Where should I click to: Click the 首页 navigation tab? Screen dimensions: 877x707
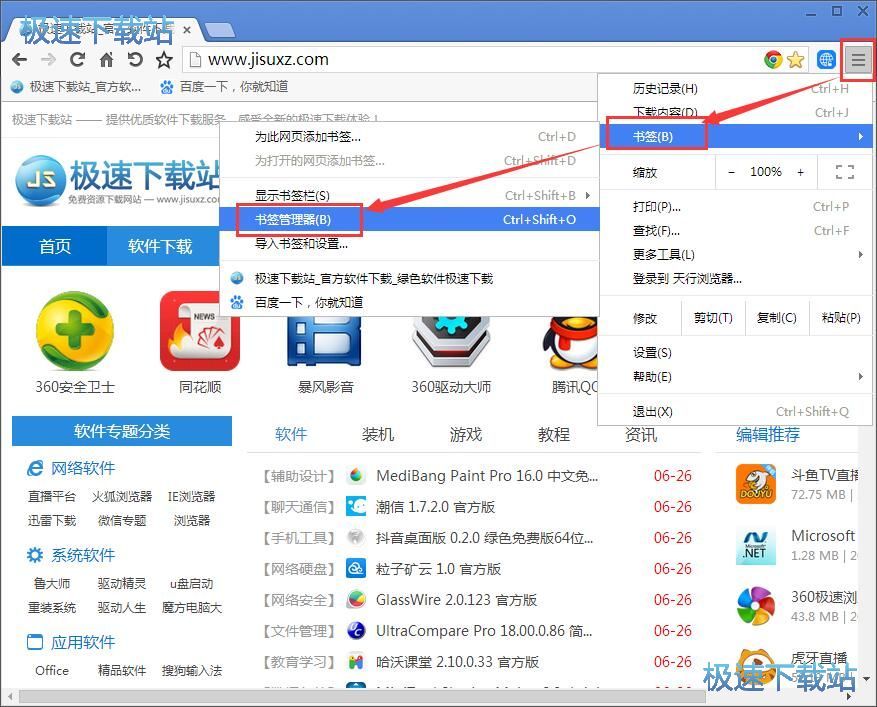point(55,246)
